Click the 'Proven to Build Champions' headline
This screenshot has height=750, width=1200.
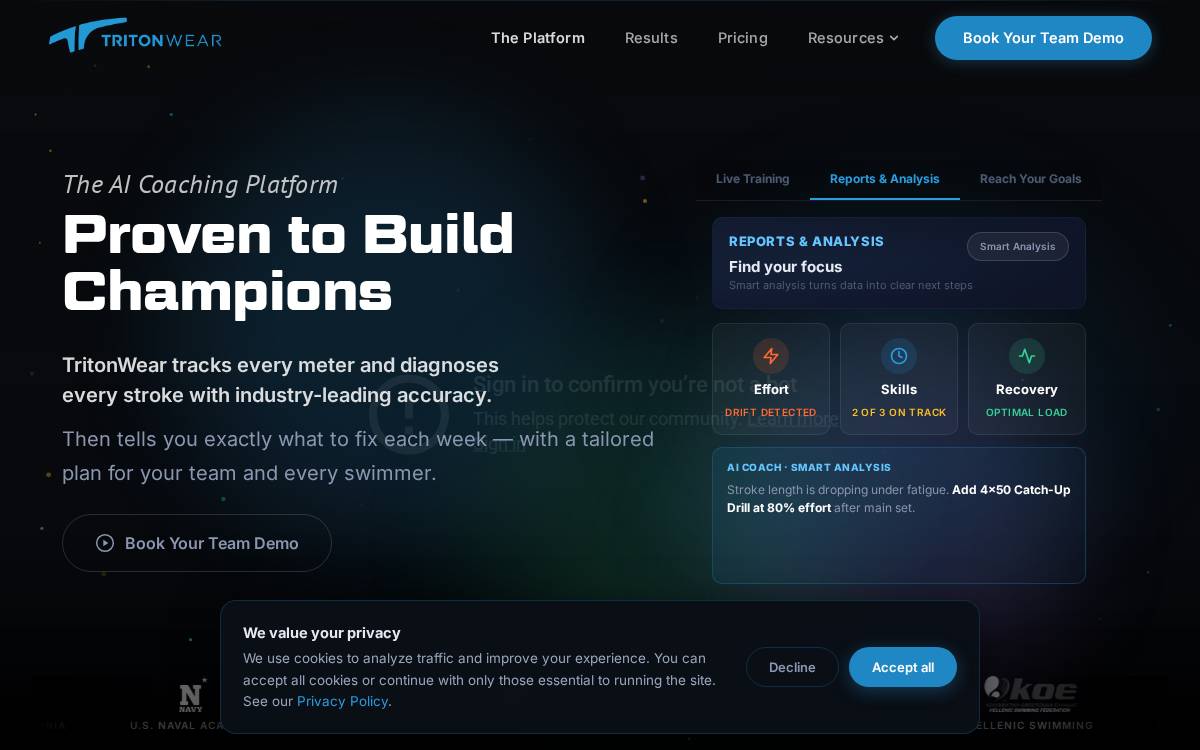(x=288, y=262)
